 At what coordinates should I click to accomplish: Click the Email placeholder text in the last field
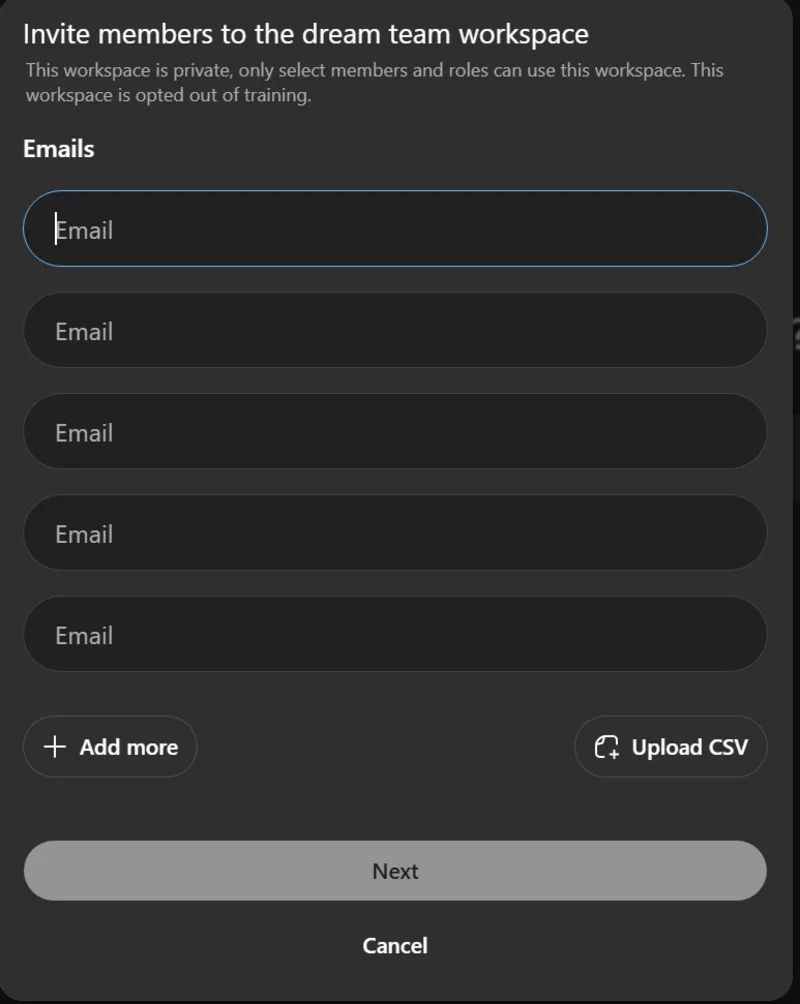(x=84, y=635)
